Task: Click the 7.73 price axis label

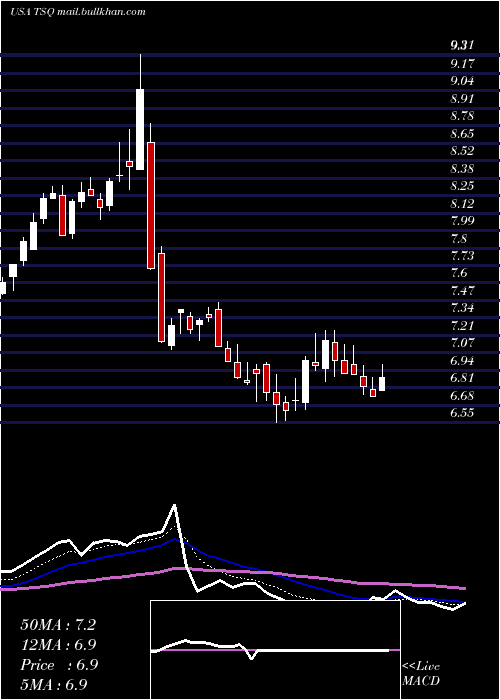Action: click(x=462, y=256)
